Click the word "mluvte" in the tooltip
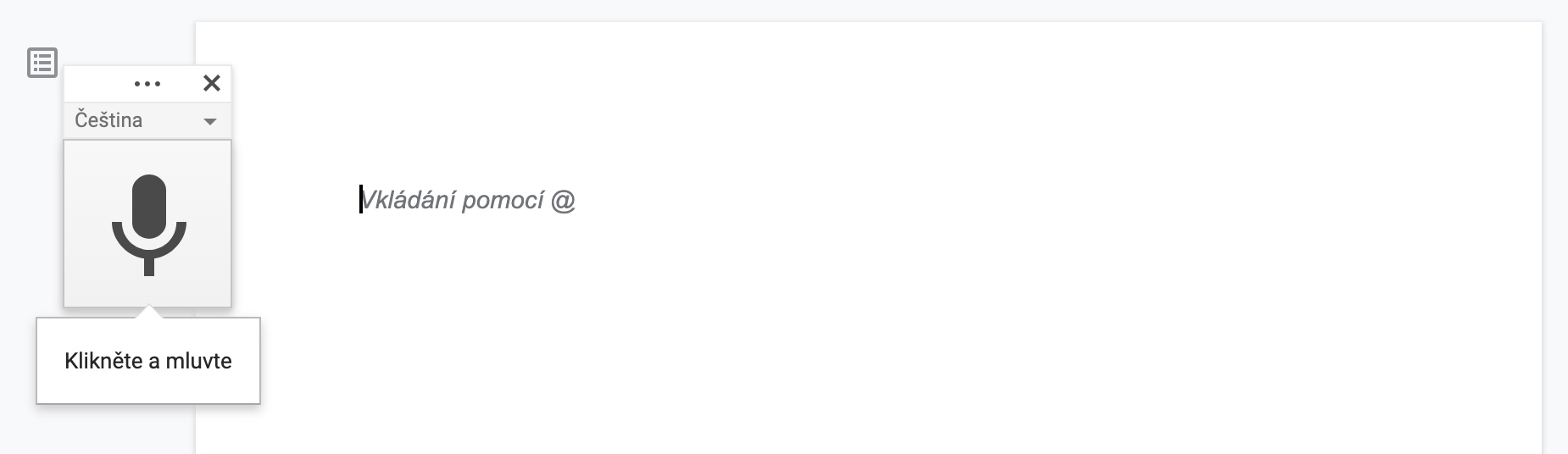Image resolution: width=1568 pixels, height=454 pixels. tap(198, 361)
